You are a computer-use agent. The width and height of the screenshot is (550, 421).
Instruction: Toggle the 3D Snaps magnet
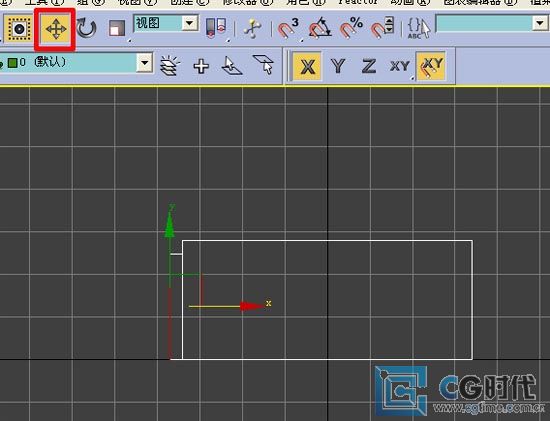coord(288,28)
